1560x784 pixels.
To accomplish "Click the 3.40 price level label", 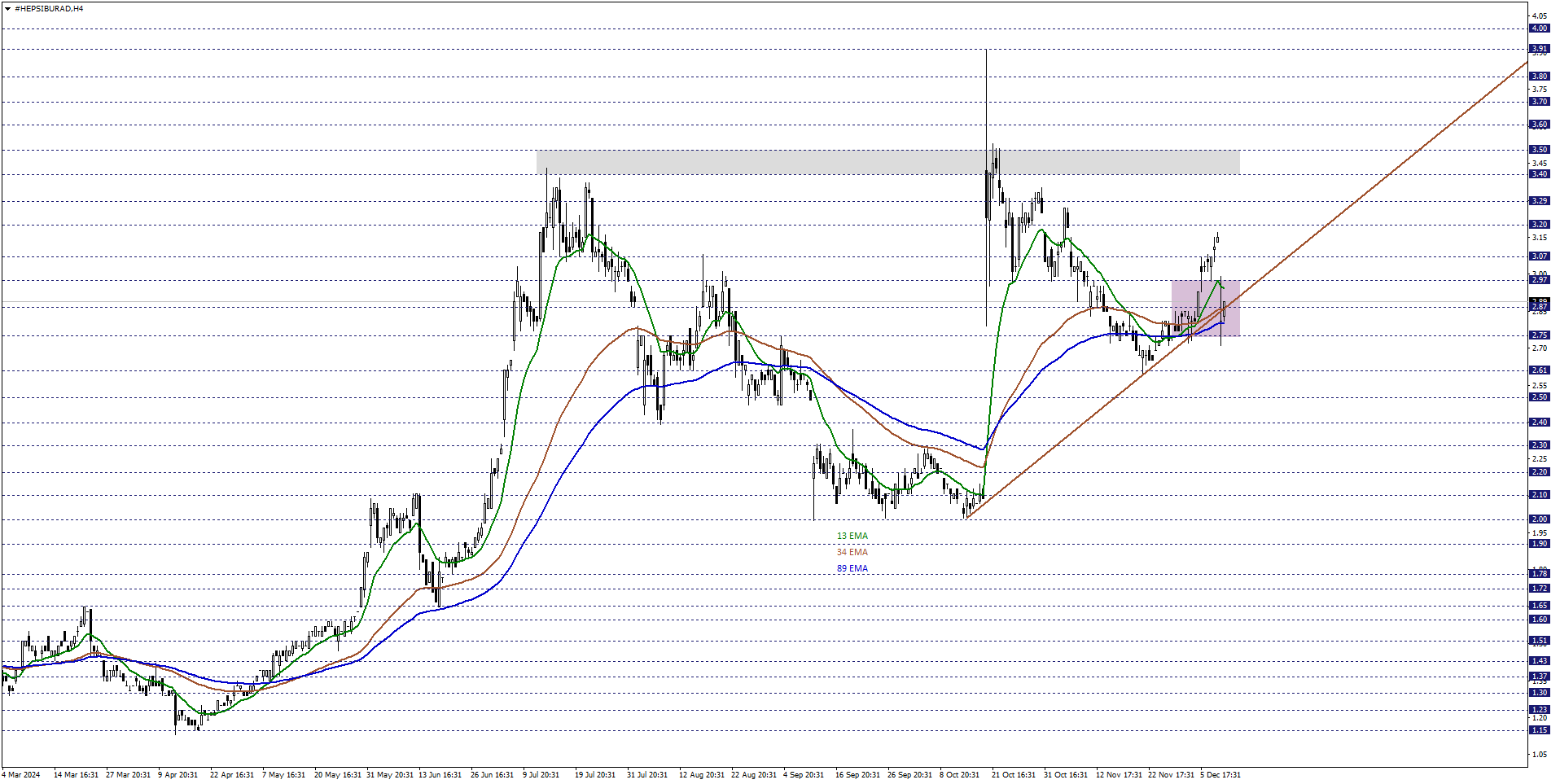I will click(1539, 174).
